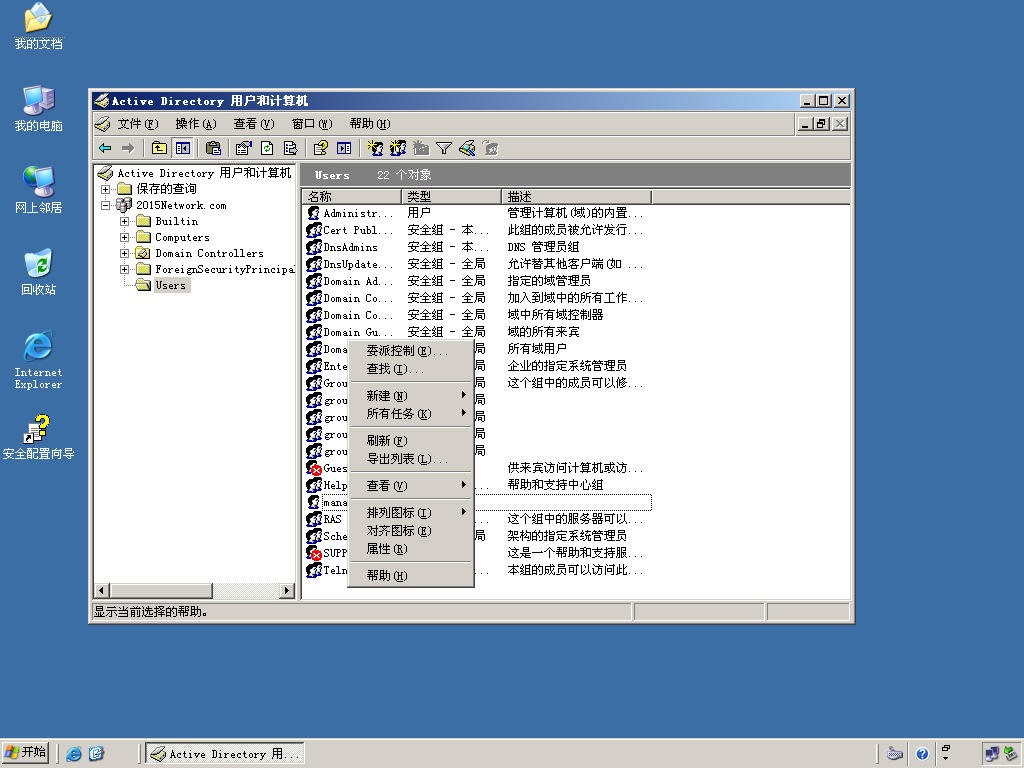1024x768 pixels.
Task: Create new user via toolbar icon
Action: click(375, 148)
